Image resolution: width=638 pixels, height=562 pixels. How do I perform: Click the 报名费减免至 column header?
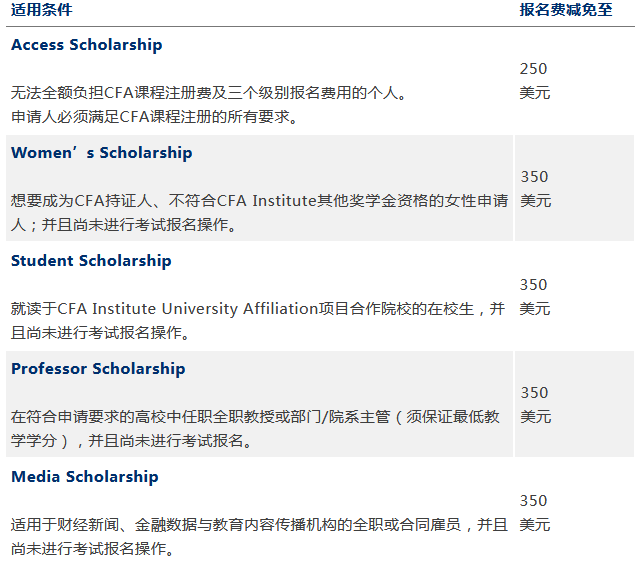tap(566, 10)
